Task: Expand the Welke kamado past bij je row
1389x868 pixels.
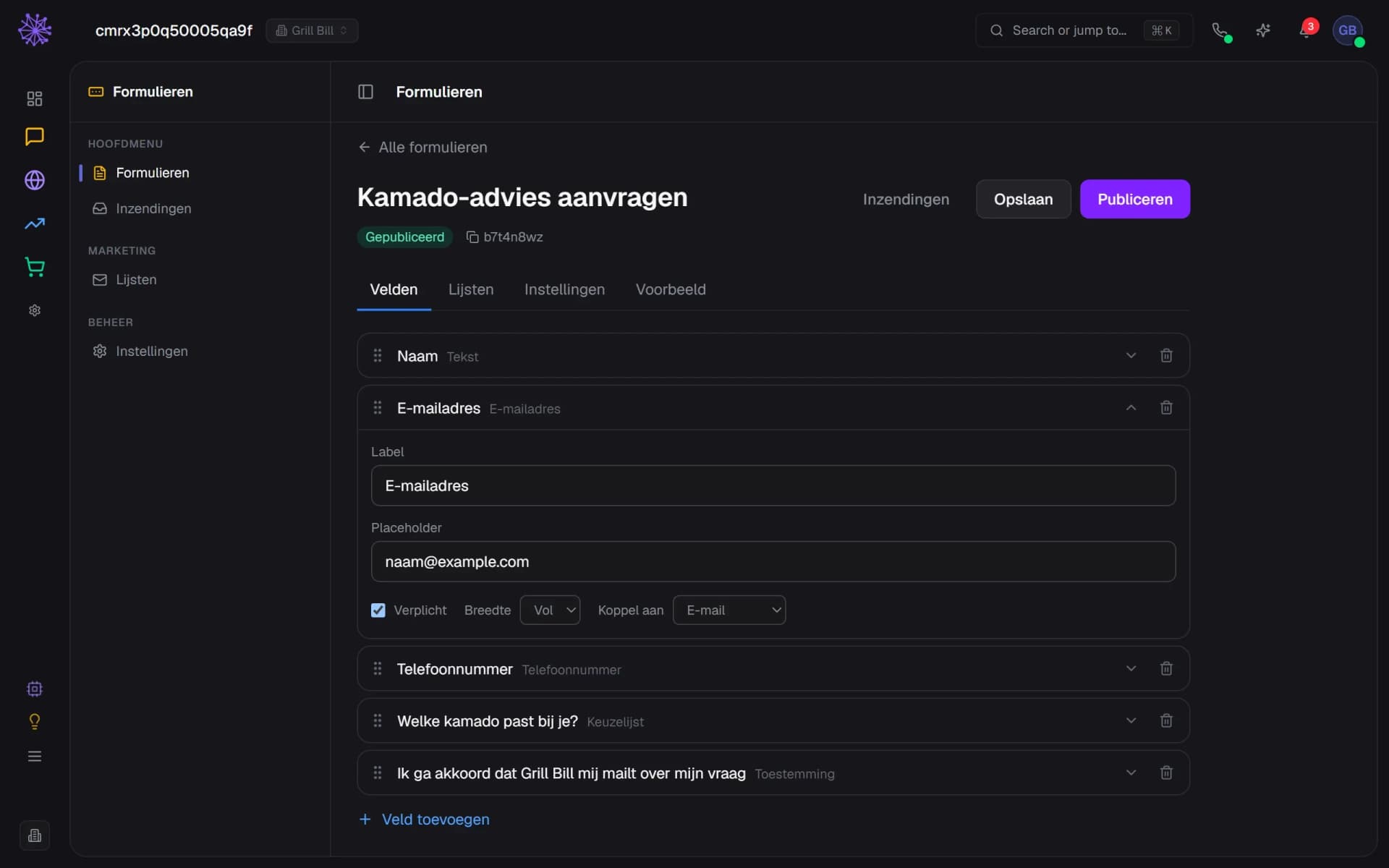Action: tap(1131, 720)
